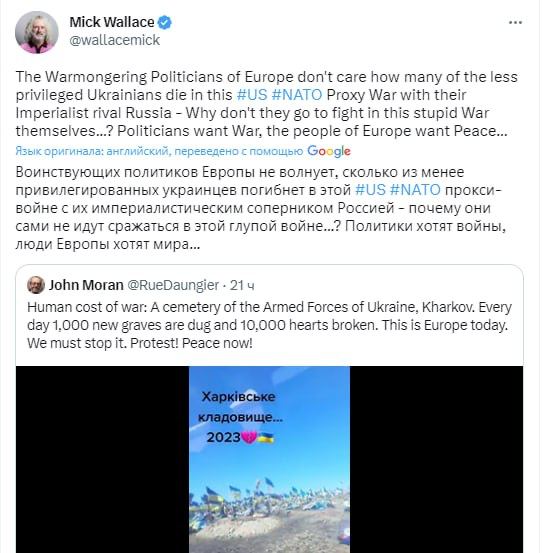Open the #US hashtag in original text
The image size is (543, 553).
point(252,95)
